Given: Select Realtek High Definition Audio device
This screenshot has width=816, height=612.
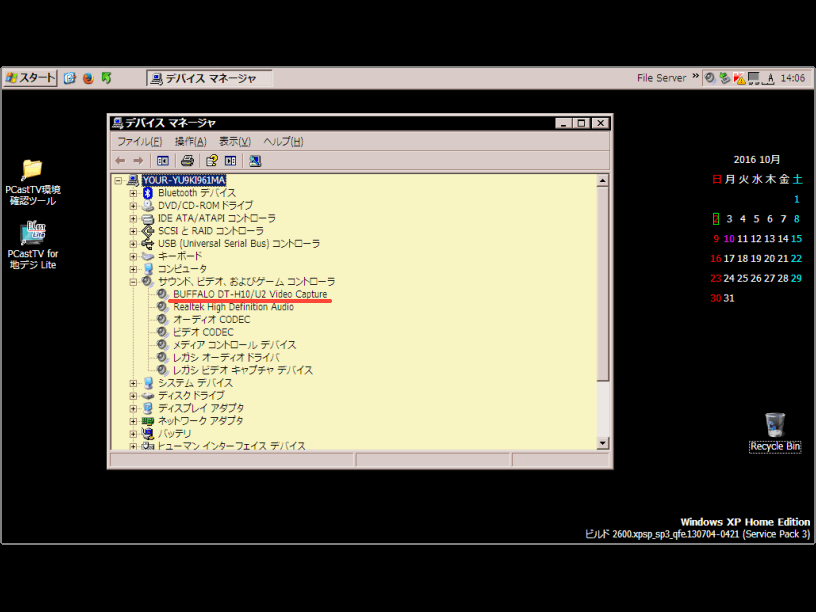Looking at the screenshot, I should pos(233,307).
